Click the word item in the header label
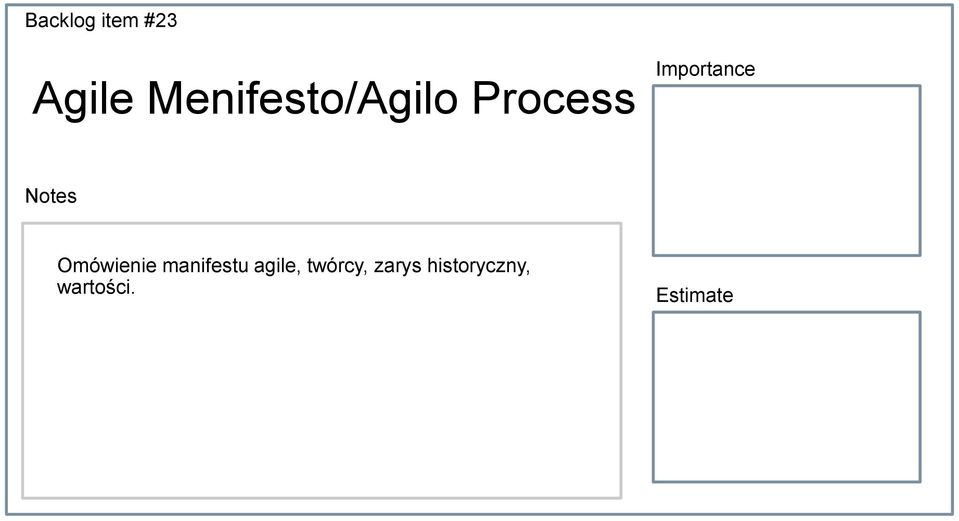The height and width of the screenshot is (521, 959). [120, 21]
